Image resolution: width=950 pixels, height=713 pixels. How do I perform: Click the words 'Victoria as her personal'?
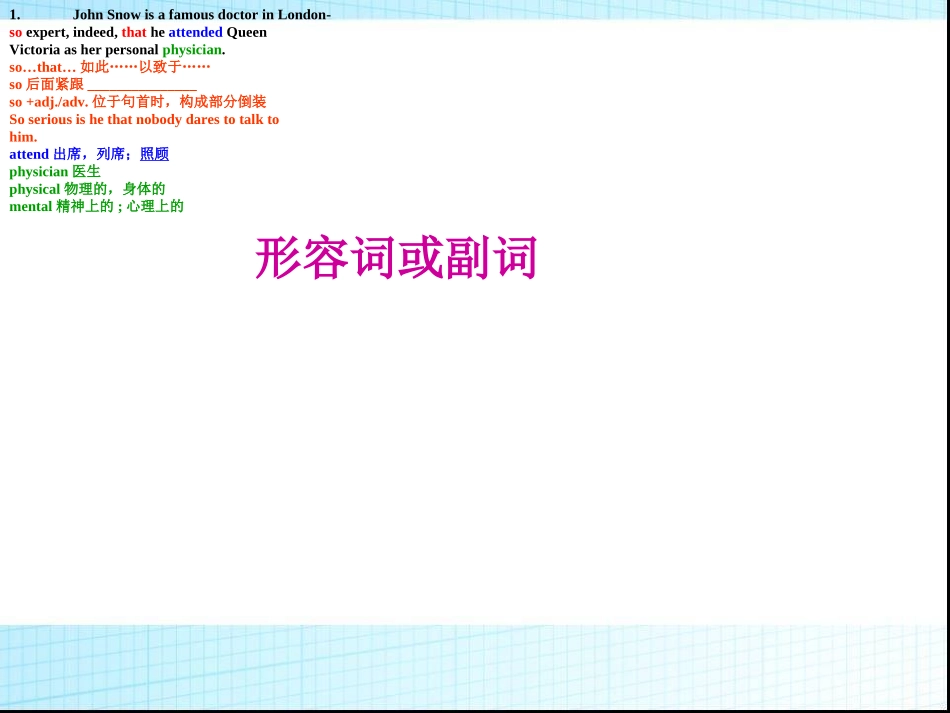(84, 50)
